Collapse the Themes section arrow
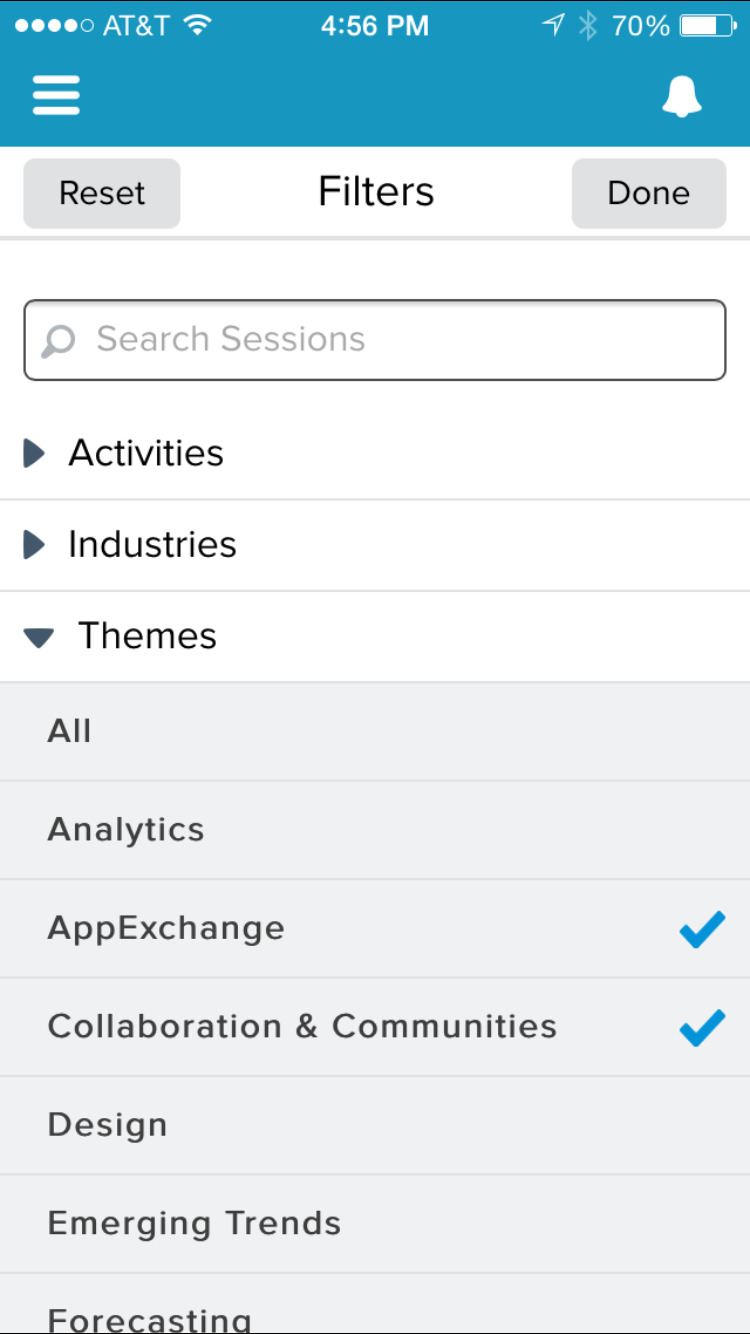This screenshot has width=750, height=1334. (x=39, y=637)
